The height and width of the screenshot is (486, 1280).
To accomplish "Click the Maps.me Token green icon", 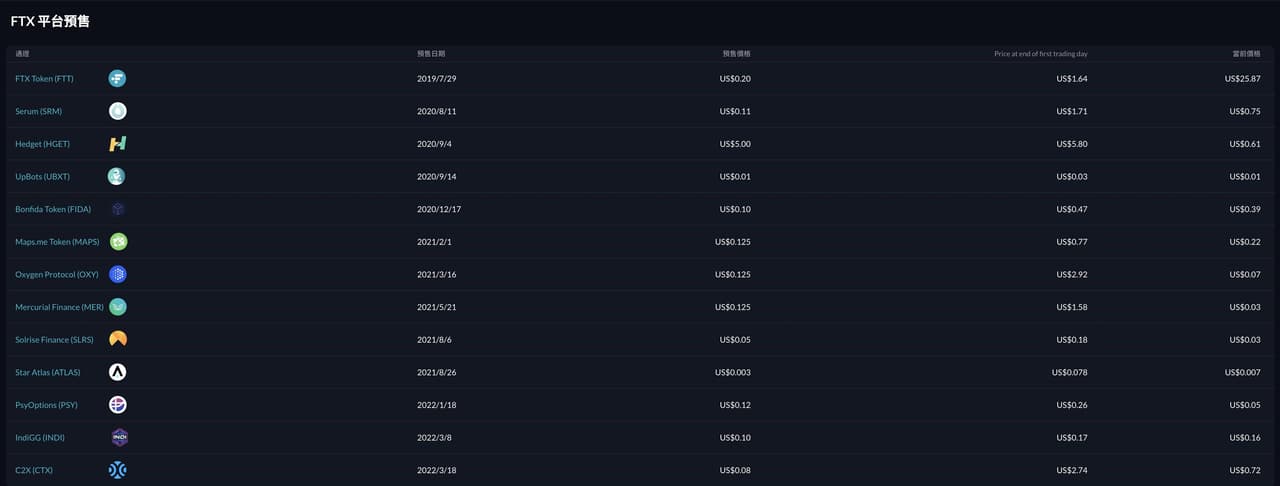I will pos(118,241).
